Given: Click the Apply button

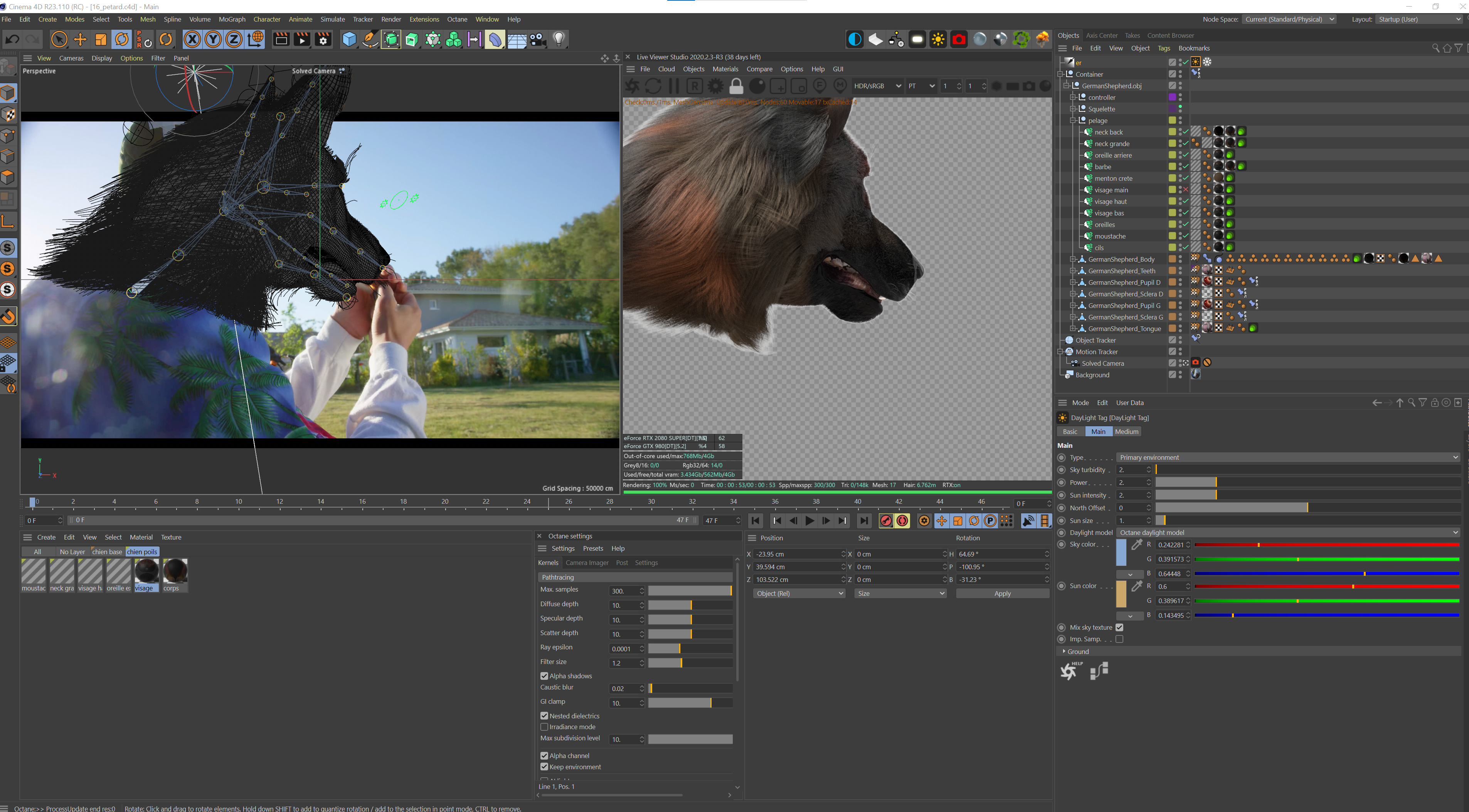Looking at the screenshot, I should pos(1002,593).
